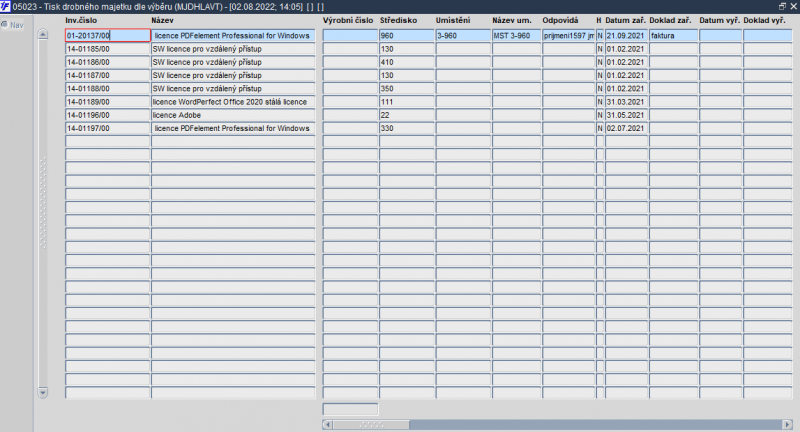Select inventory number 14-01197/00
800x432 pixels.
tap(108, 129)
